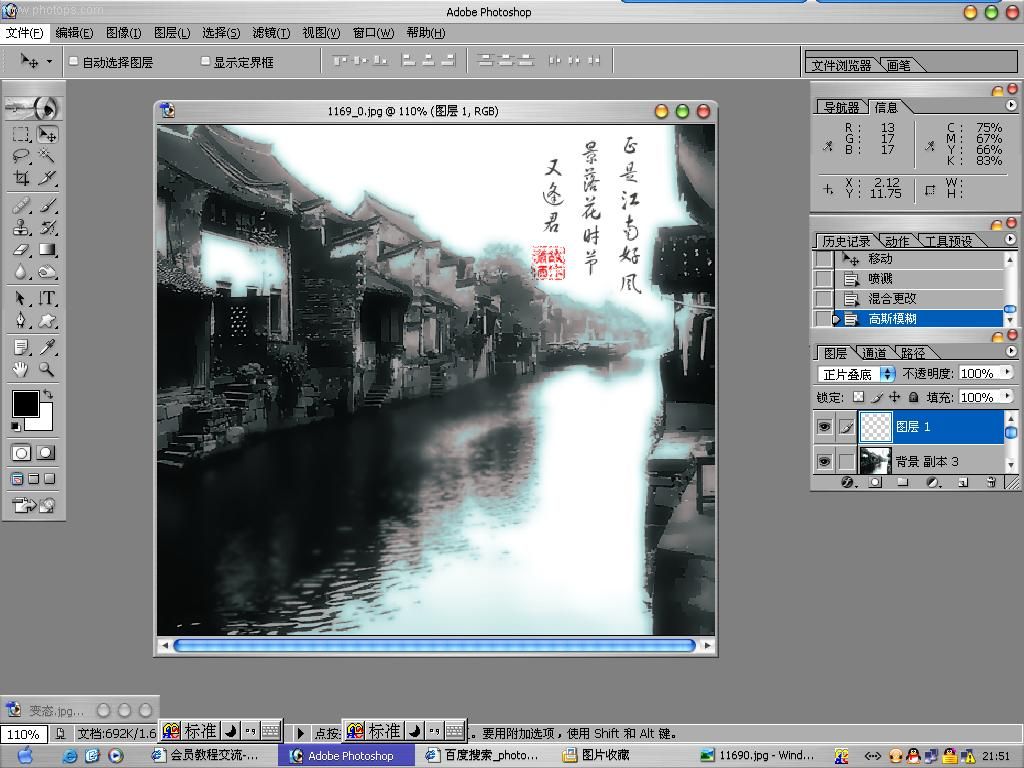
Task: Switch to 路径 tab
Action: 913,353
